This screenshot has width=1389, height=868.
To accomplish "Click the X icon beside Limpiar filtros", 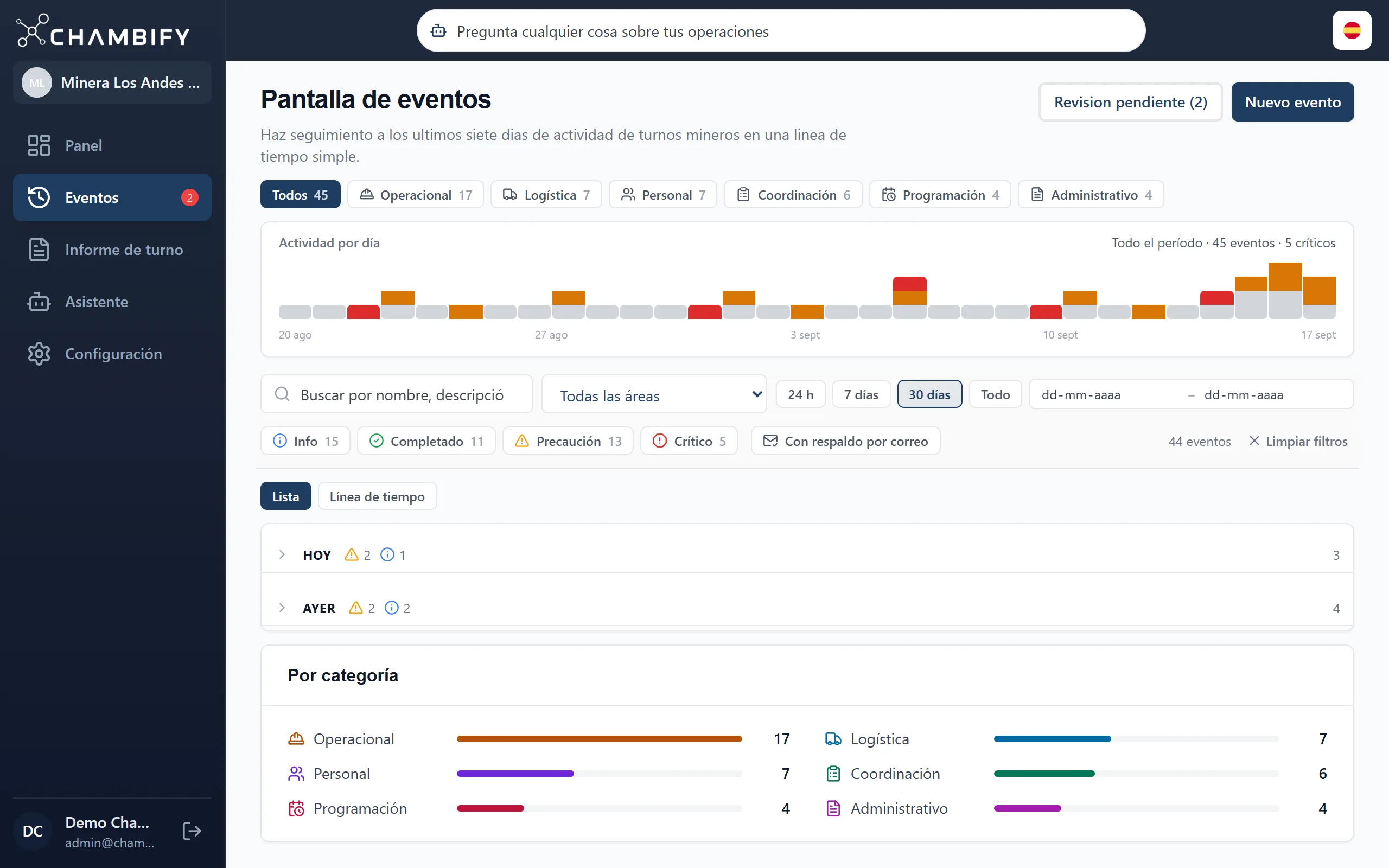I will pyautogui.click(x=1254, y=441).
